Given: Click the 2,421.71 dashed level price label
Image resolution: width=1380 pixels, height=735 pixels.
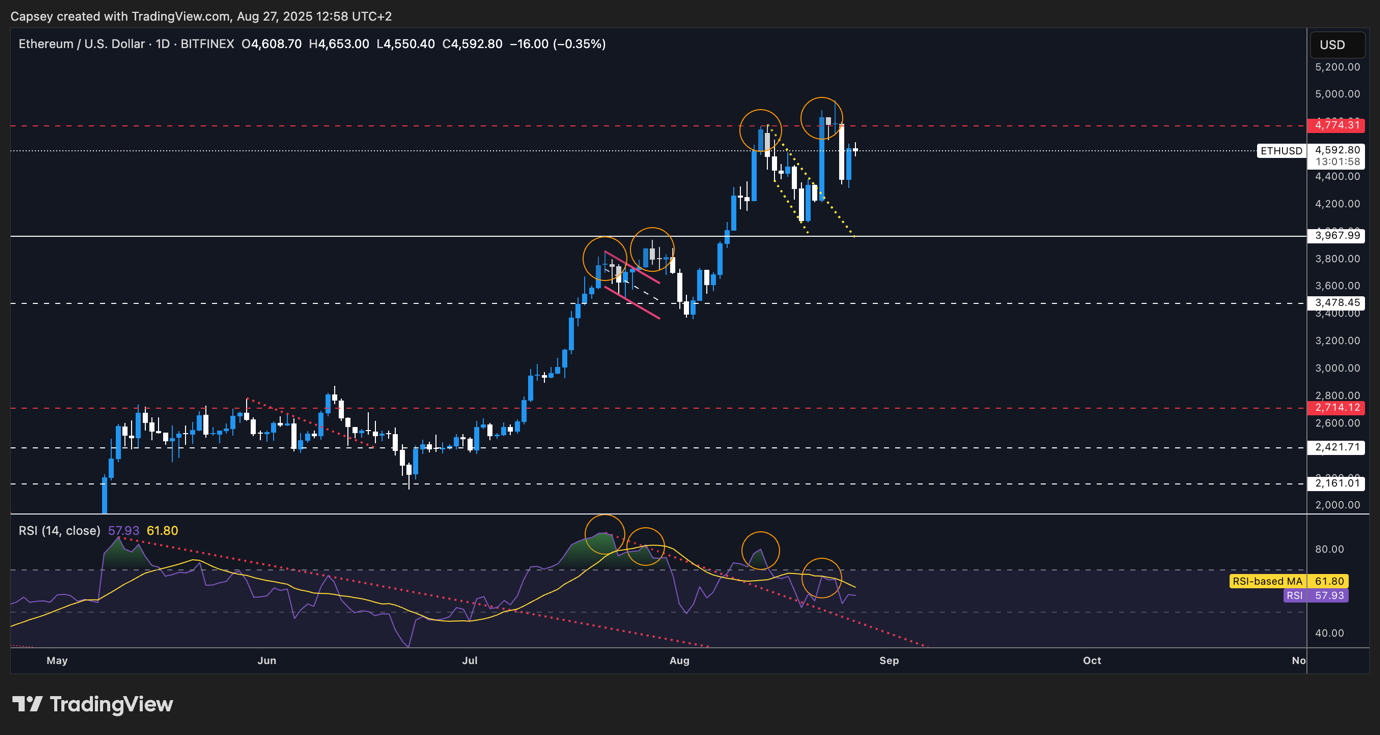Looking at the screenshot, I should click(x=1337, y=448).
